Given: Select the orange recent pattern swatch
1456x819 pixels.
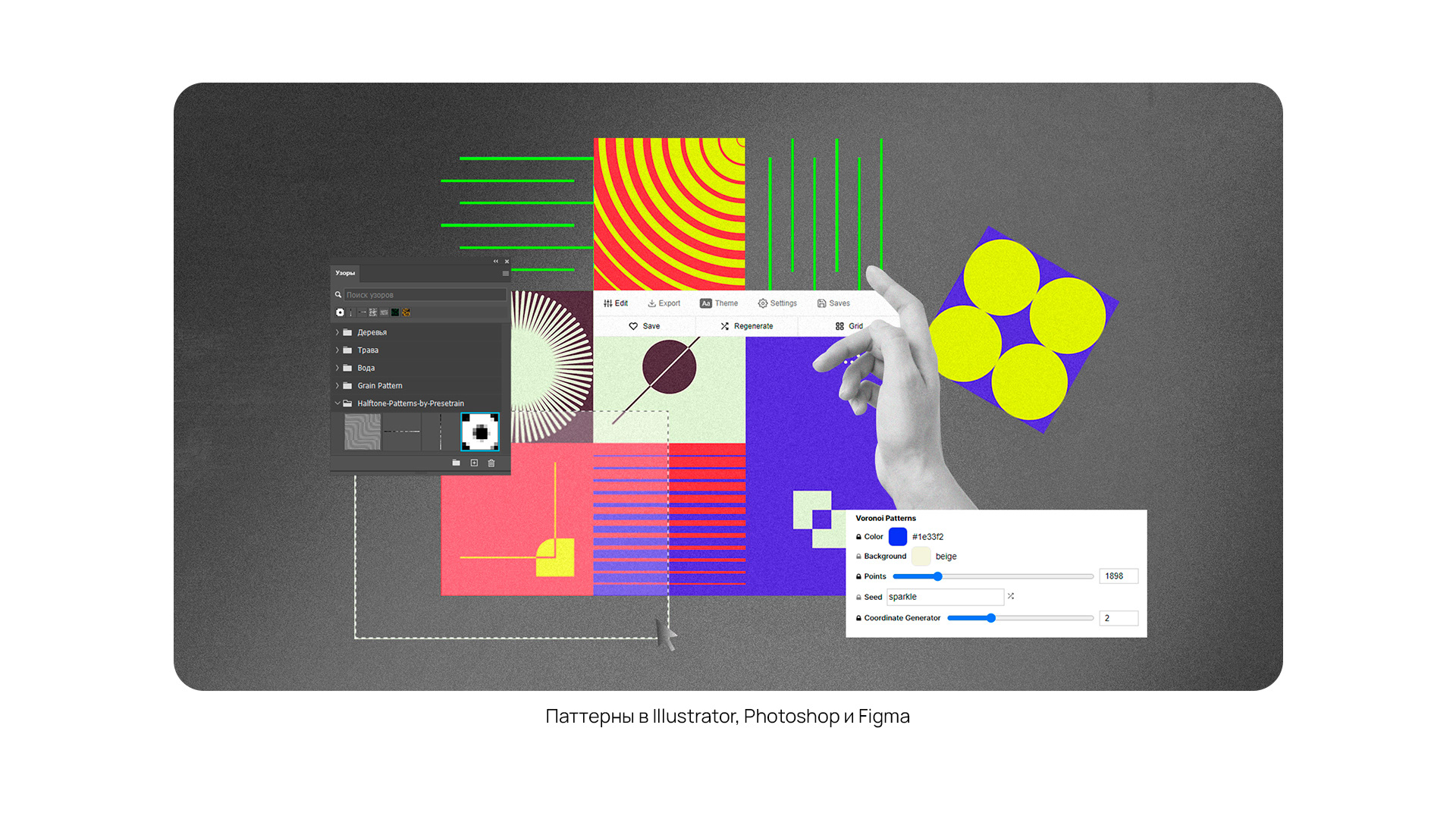Looking at the screenshot, I should pos(406,312).
